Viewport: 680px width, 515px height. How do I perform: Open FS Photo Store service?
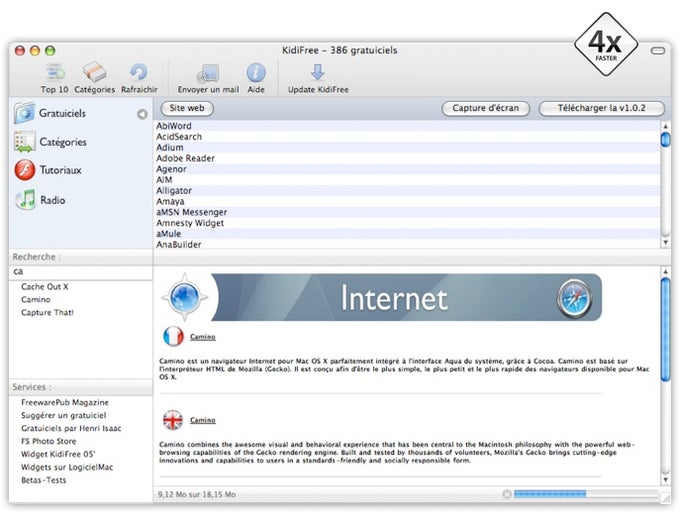(49, 441)
